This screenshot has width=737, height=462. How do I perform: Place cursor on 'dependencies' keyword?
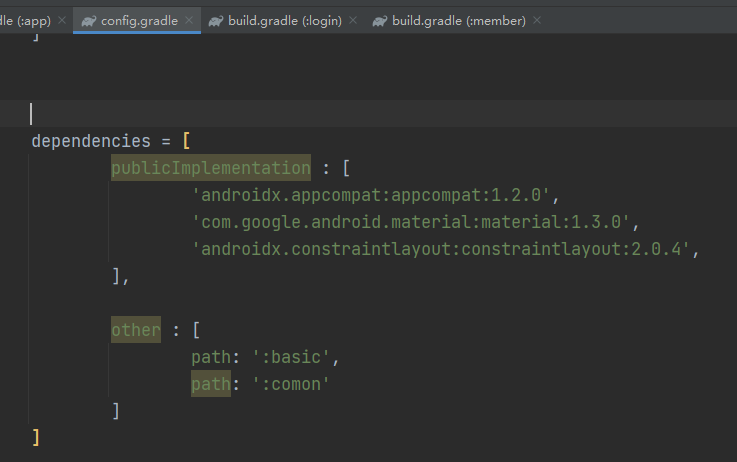[x=91, y=141]
